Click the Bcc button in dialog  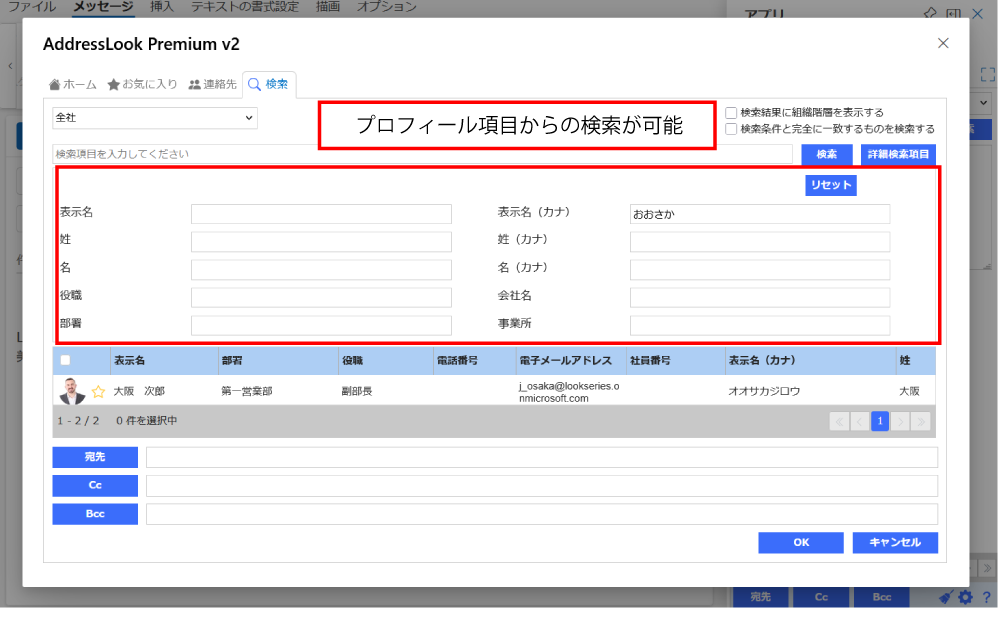95,515
